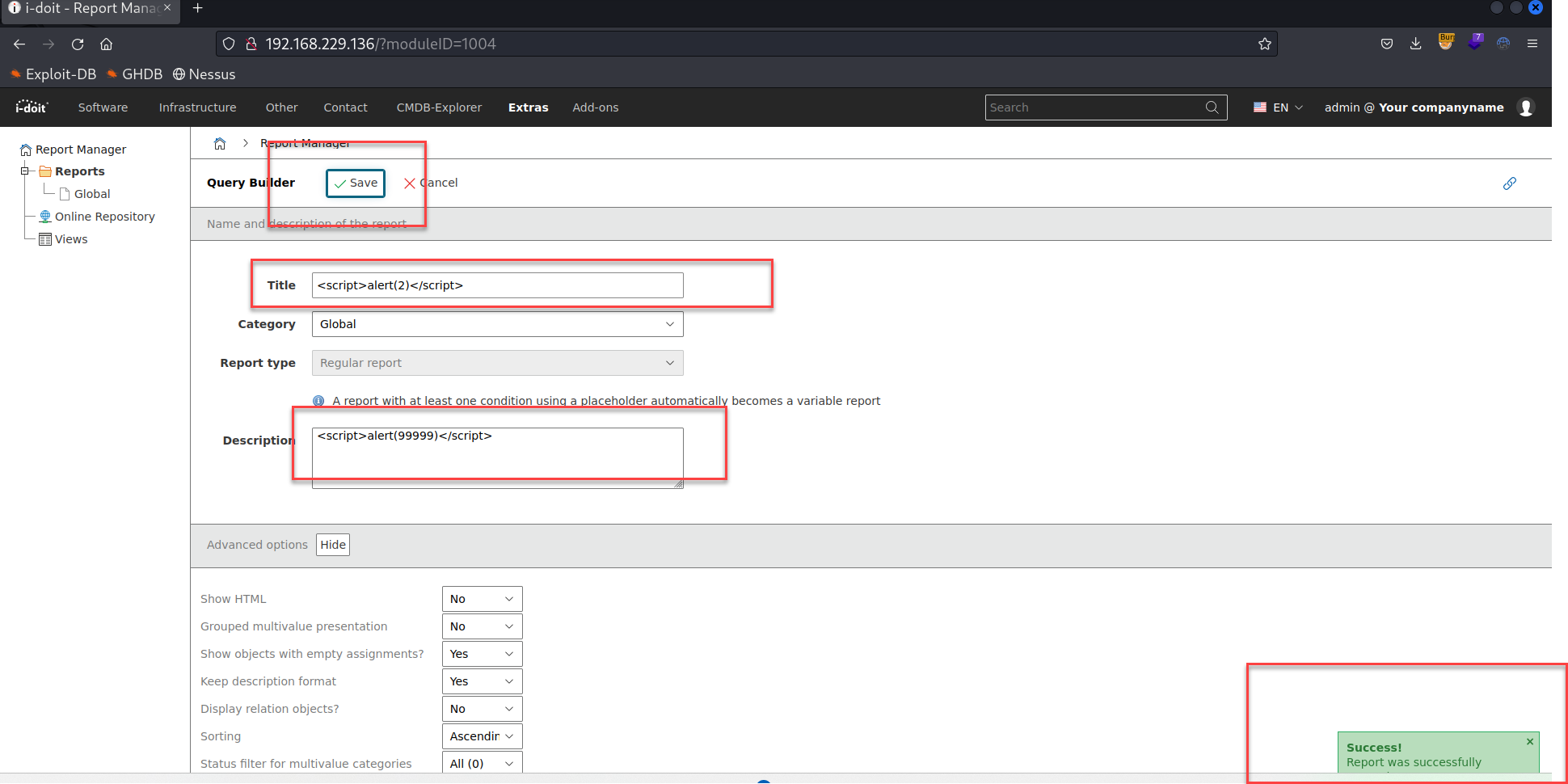Click the info icon beside placeholder note
1568x784 pixels.
pos(318,401)
